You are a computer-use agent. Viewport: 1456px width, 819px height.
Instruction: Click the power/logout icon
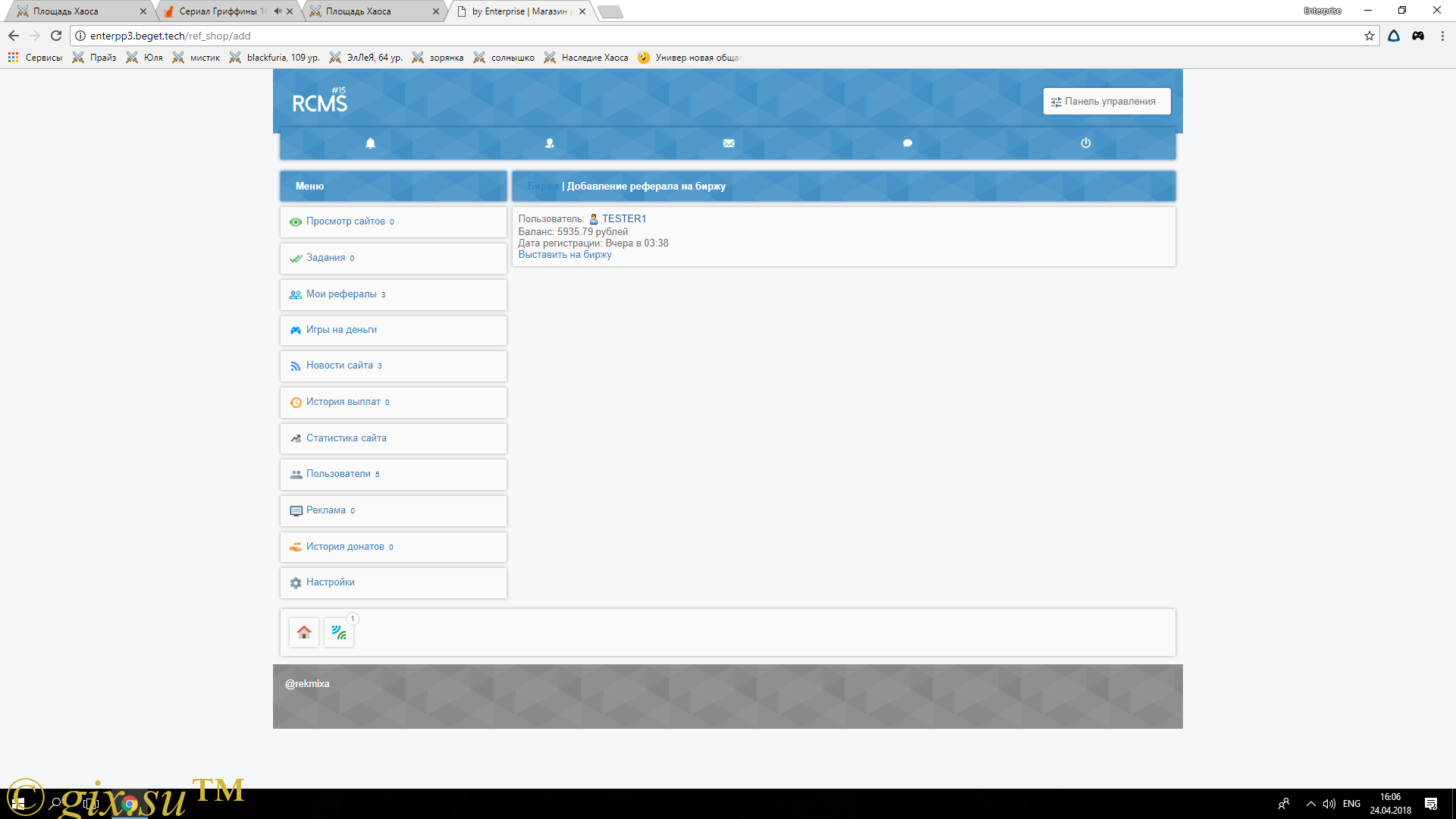1085,143
